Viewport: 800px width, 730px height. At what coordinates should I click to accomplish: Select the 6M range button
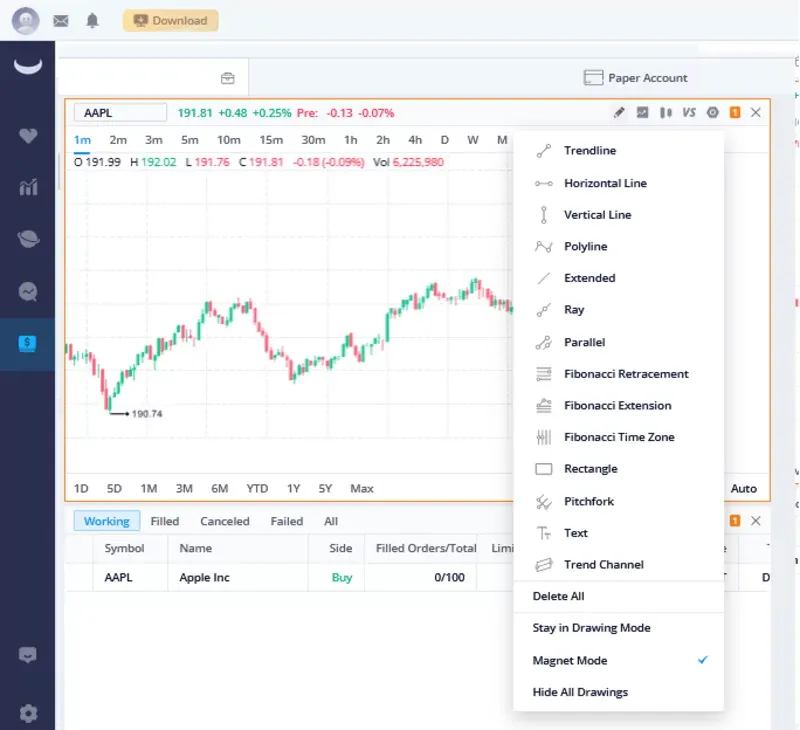point(219,489)
